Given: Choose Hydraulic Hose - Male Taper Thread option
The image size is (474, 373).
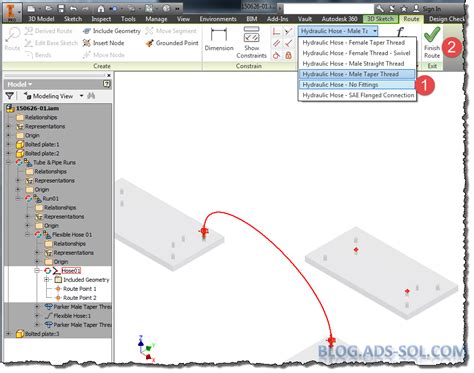Looking at the screenshot, I should [x=357, y=74].
